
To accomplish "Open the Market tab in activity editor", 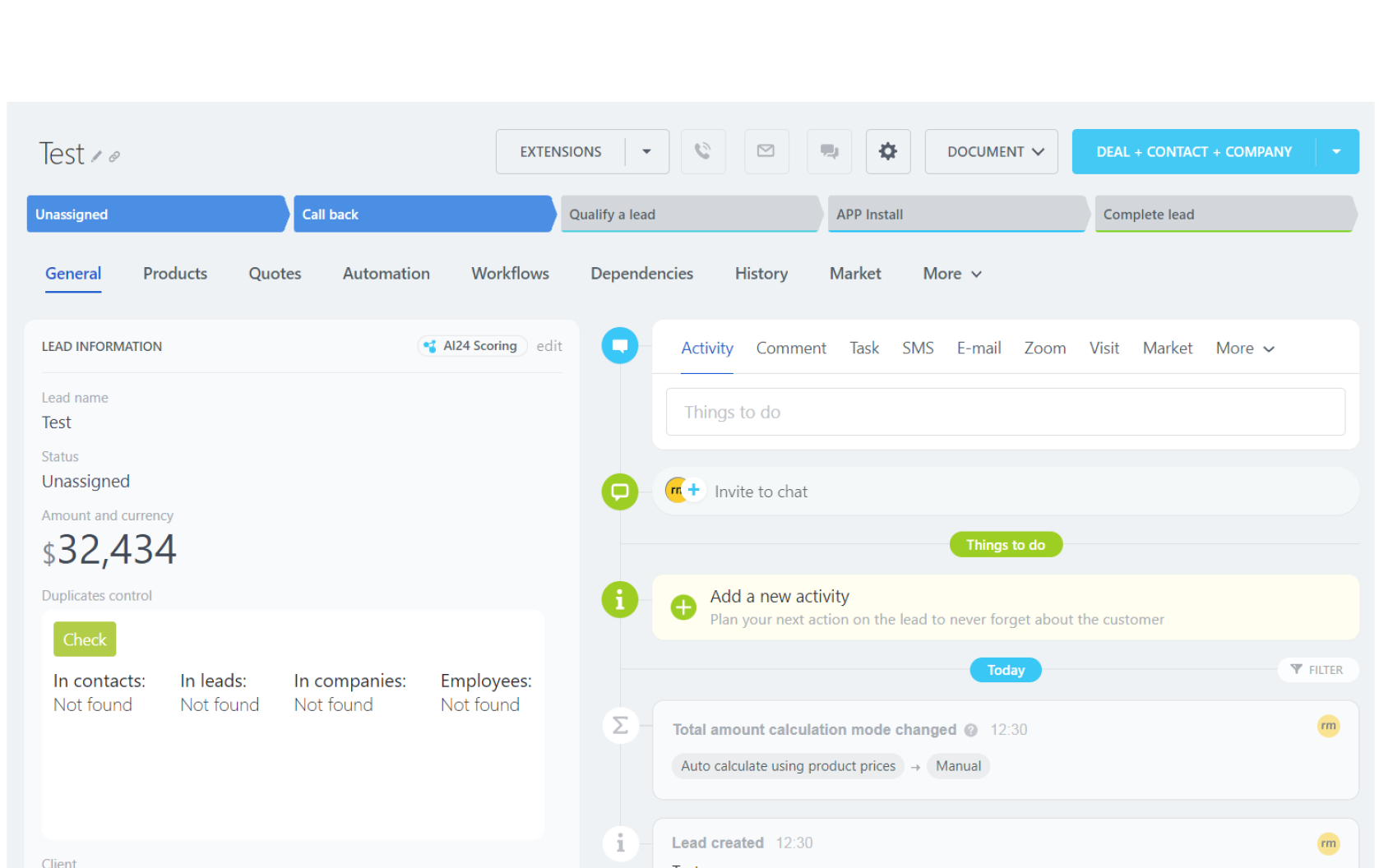I will (1168, 349).
